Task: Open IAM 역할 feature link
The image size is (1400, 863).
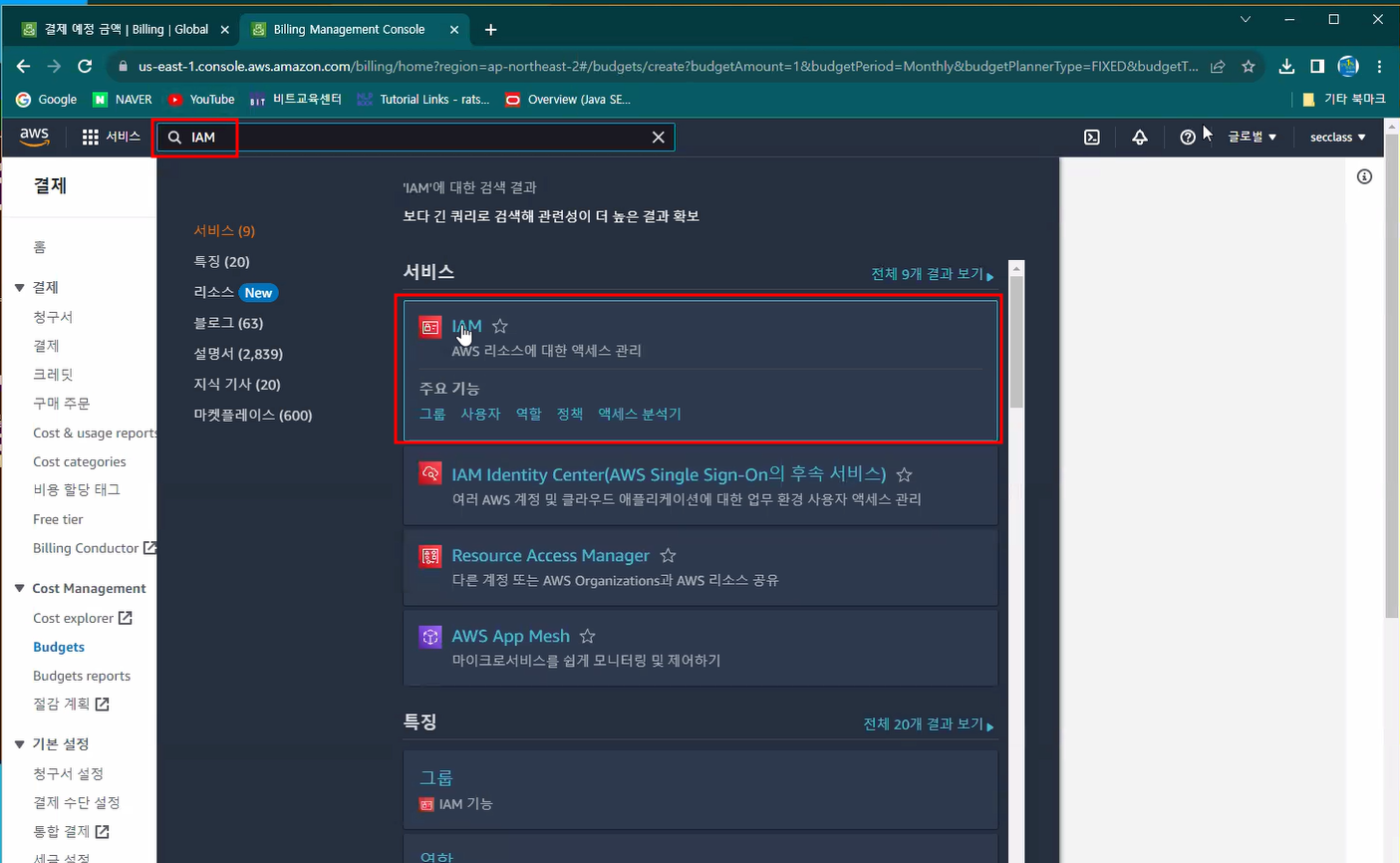Action: (529, 415)
